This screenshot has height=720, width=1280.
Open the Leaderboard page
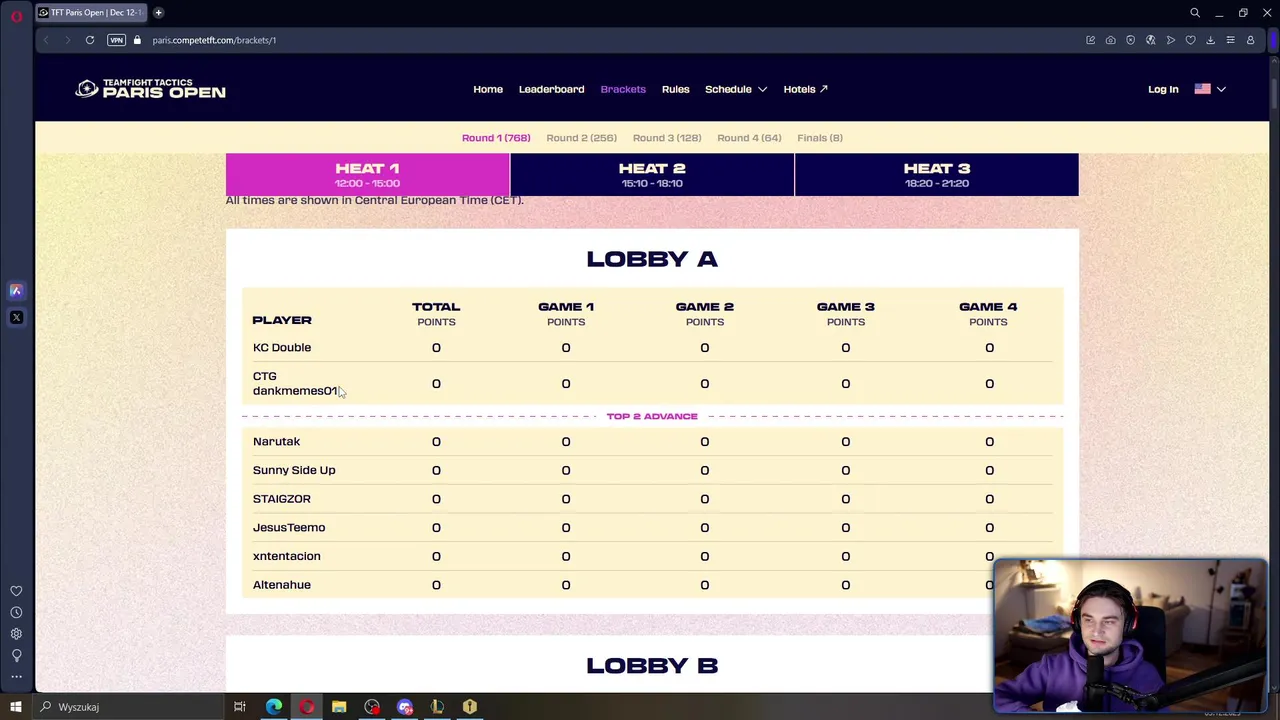click(x=551, y=89)
